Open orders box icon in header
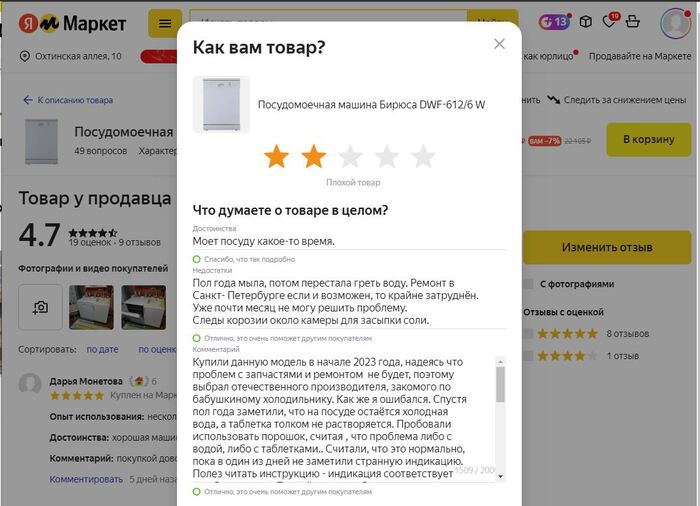The width and height of the screenshot is (700, 506). [x=585, y=21]
